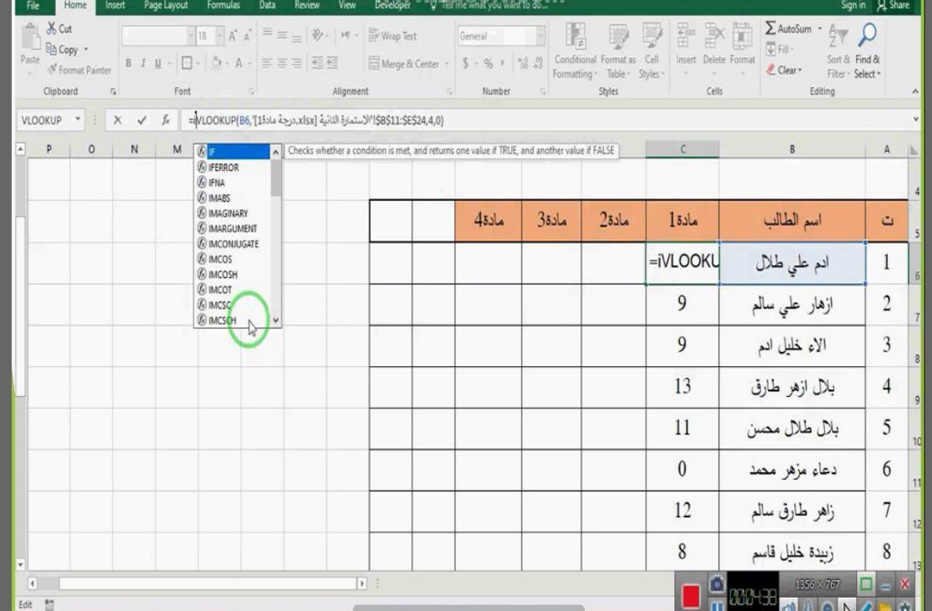Image resolution: width=932 pixels, height=611 pixels.
Task: Cancel the formula entry with X button
Action: 118,120
